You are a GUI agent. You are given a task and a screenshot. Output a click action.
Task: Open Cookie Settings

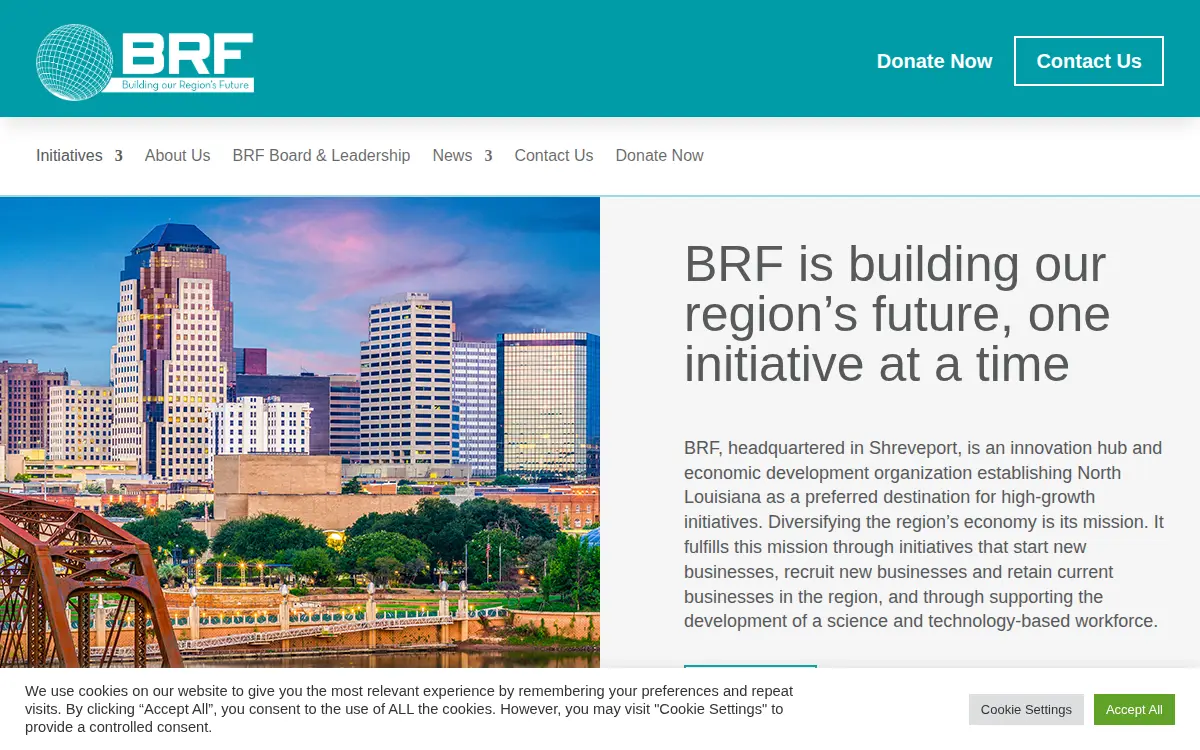point(1026,710)
